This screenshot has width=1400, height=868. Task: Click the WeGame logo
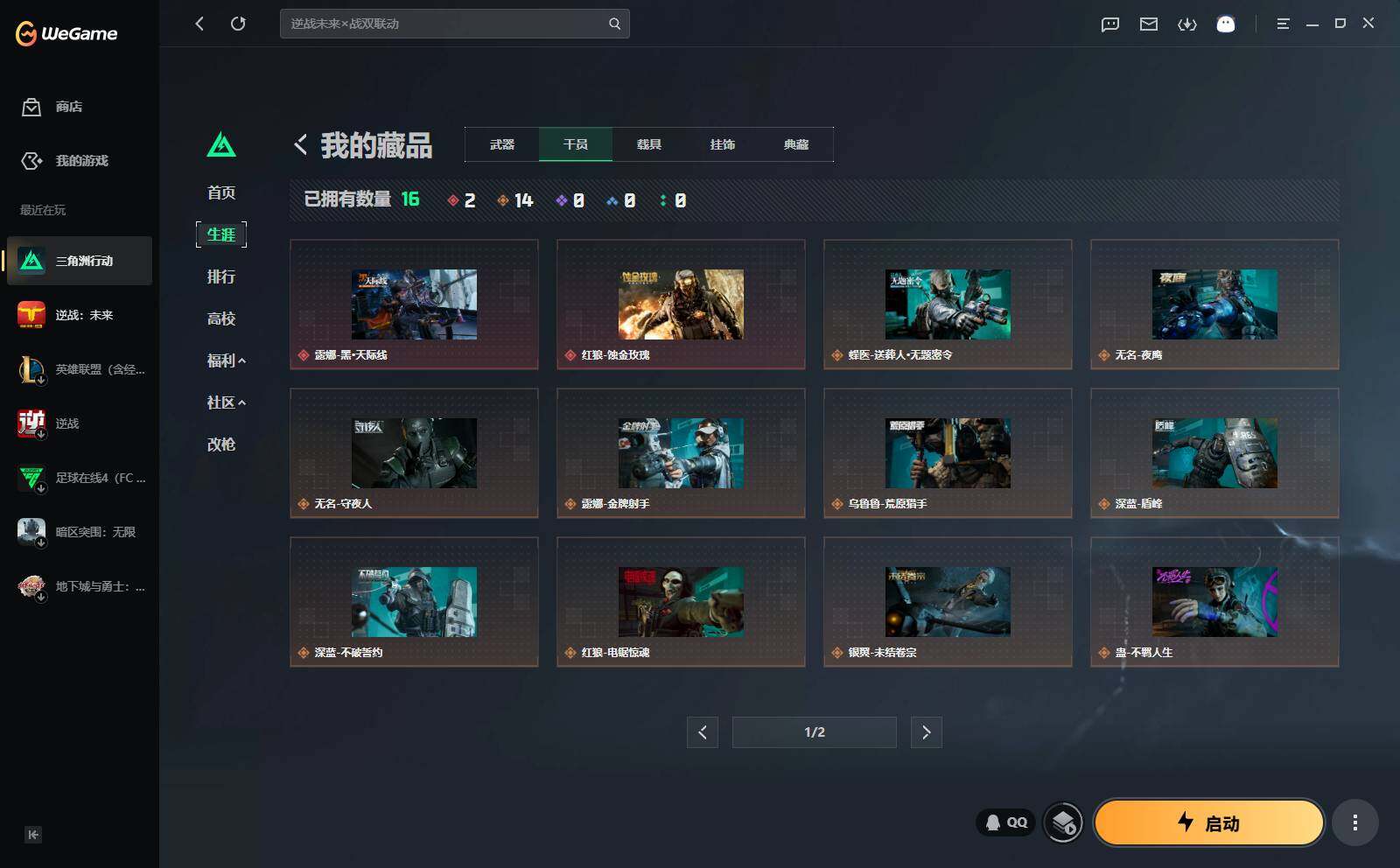pos(66,33)
